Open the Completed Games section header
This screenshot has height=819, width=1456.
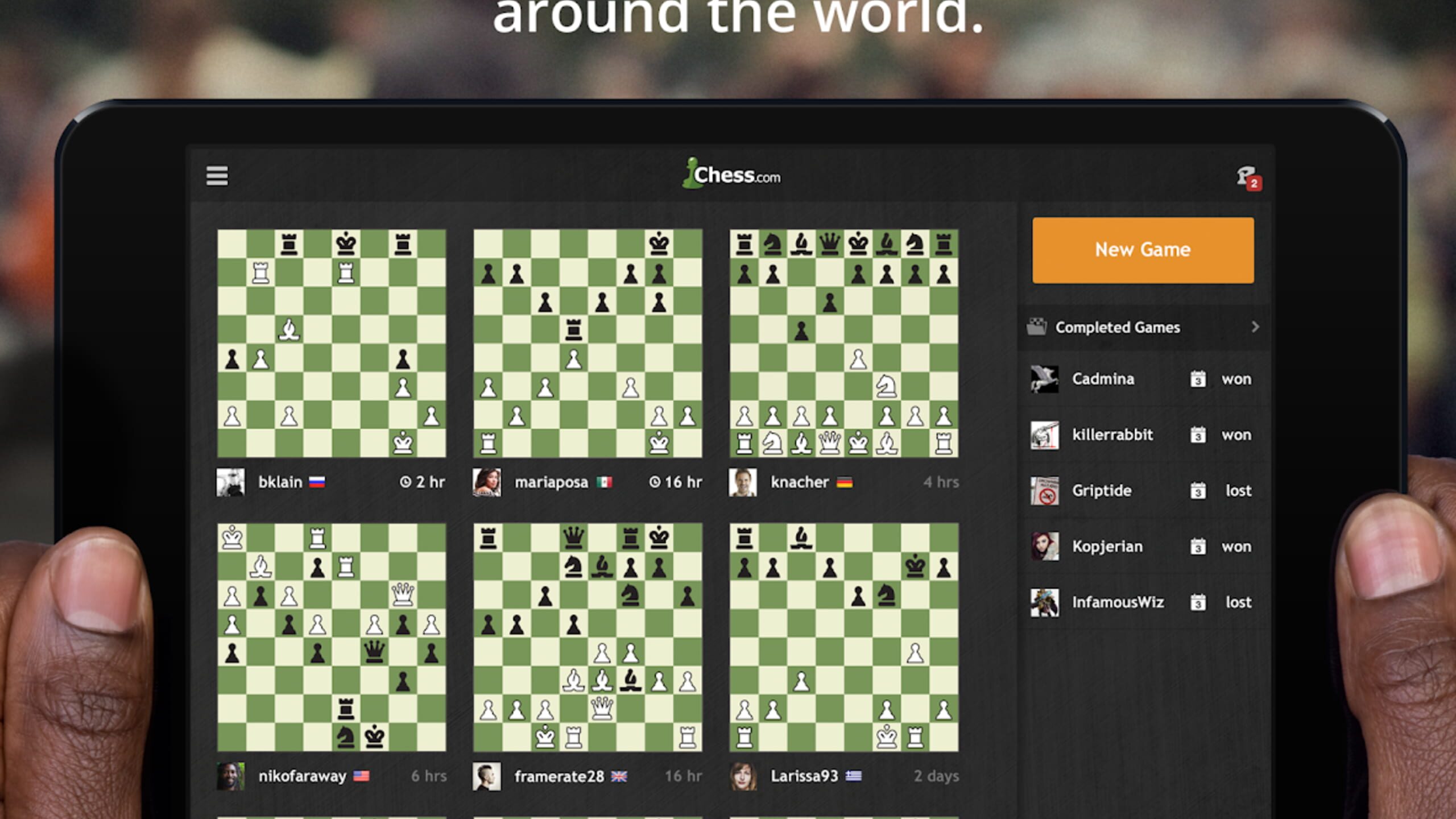tap(1117, 327)
